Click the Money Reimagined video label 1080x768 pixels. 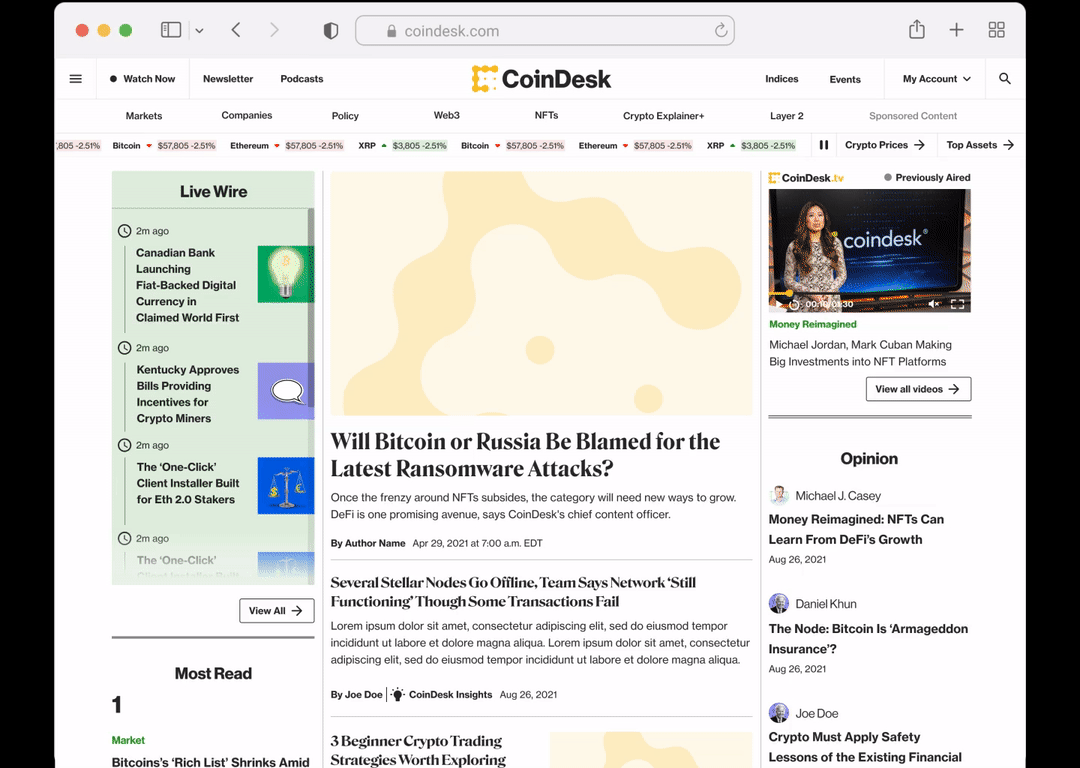pos(813,324)
